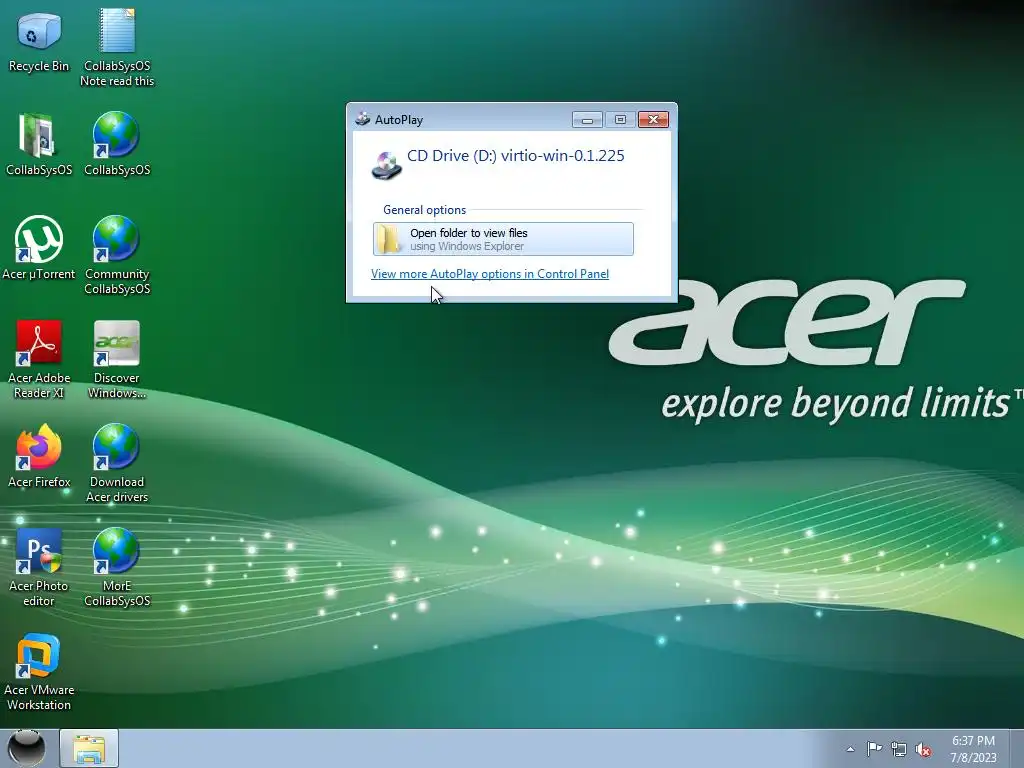Open the Recycle Bin desktop icon

coord(39,42)
